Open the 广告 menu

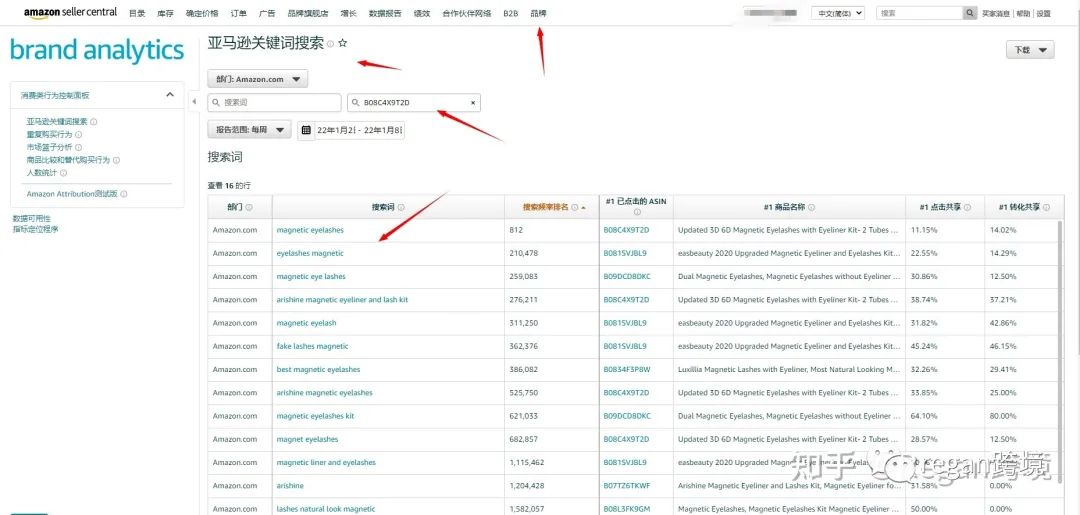coord(267,13)
